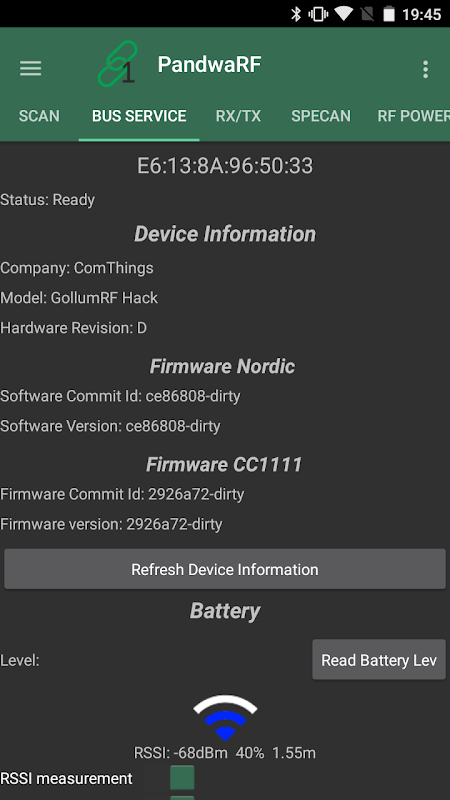Viewport: 450px width, 800px height.
Task: Tap the no-SIM status bar icon
Action: (367, 14)
